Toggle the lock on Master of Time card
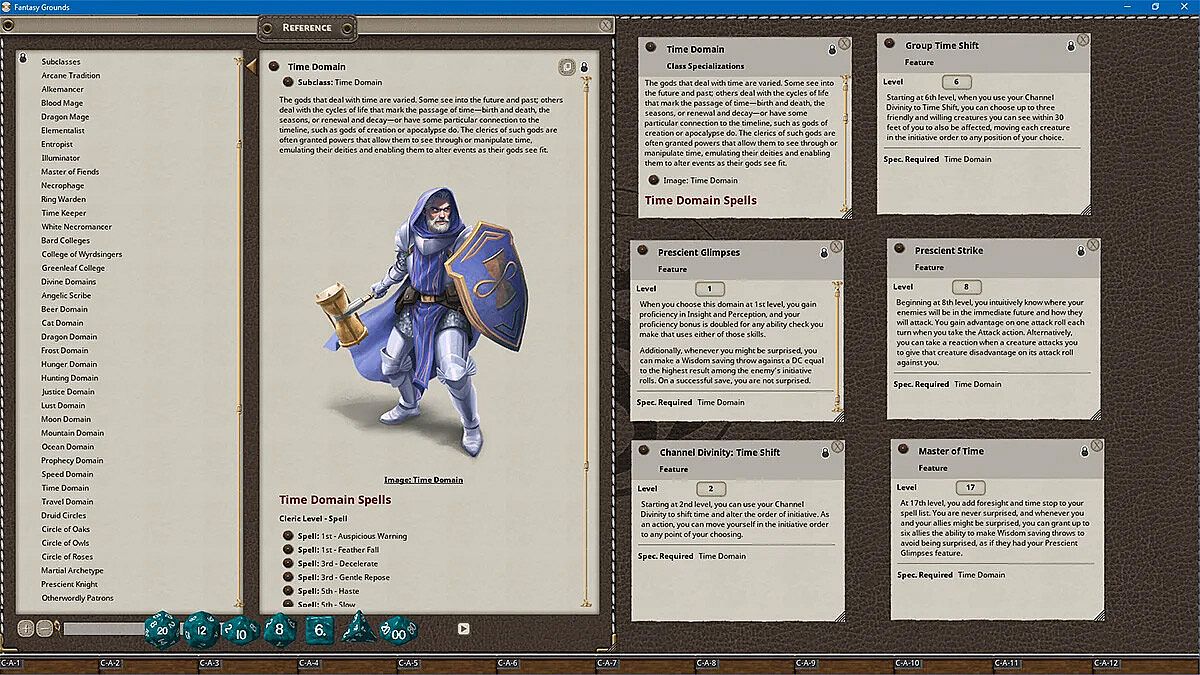Screen dimensions: 1200x675 (x=1084, y=451)
